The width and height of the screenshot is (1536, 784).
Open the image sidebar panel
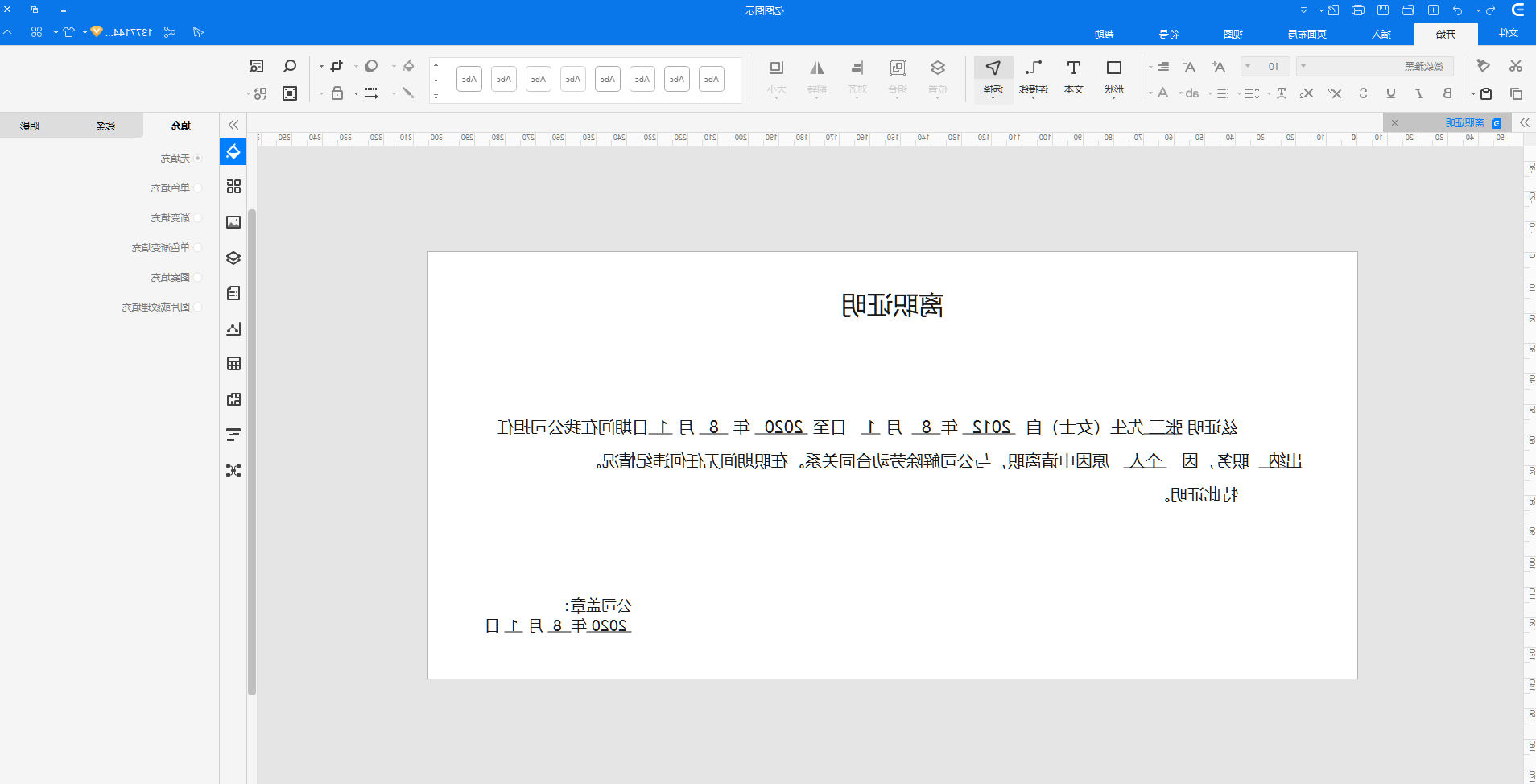pyautogui.click(x=233, y=222)
